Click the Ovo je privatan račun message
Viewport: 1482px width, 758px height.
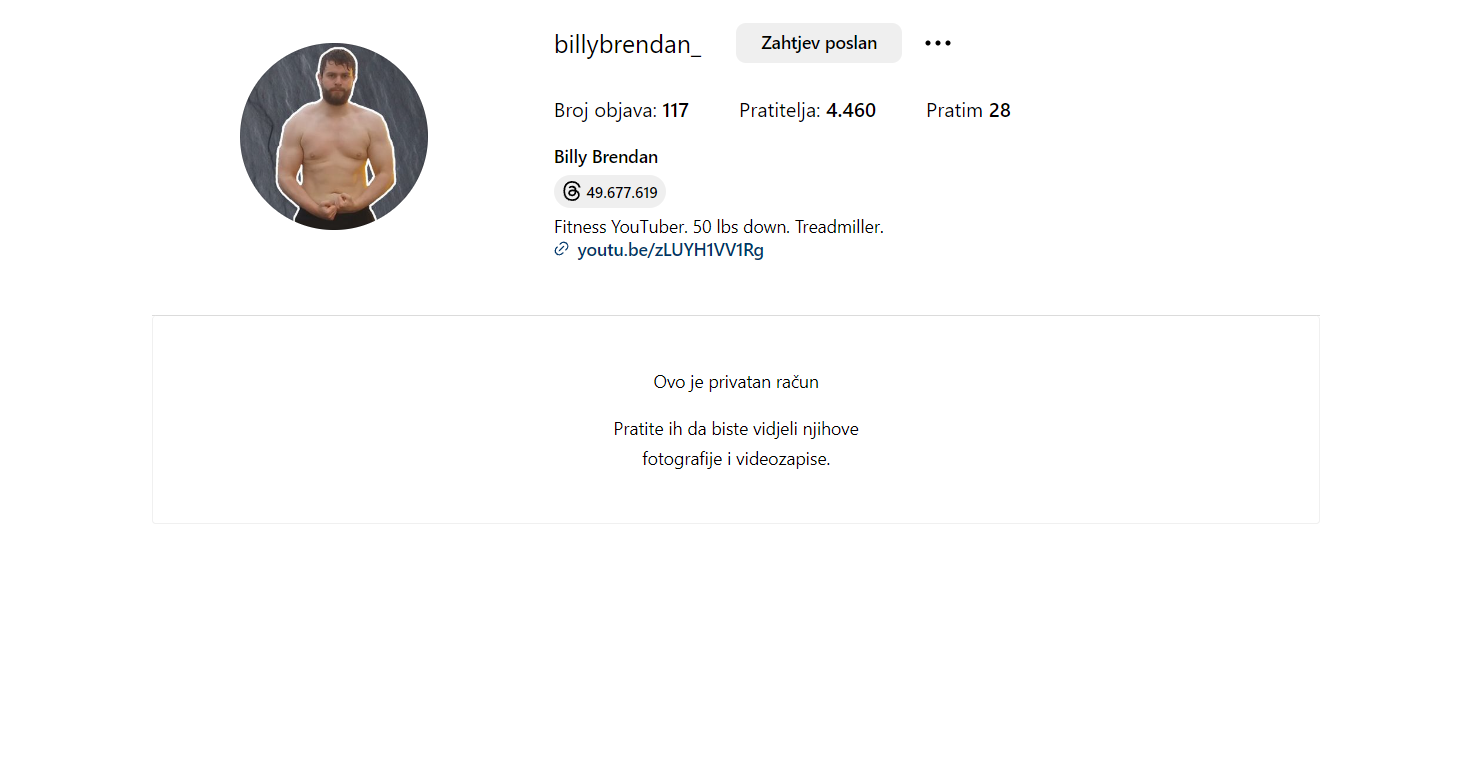coord(736,382)
